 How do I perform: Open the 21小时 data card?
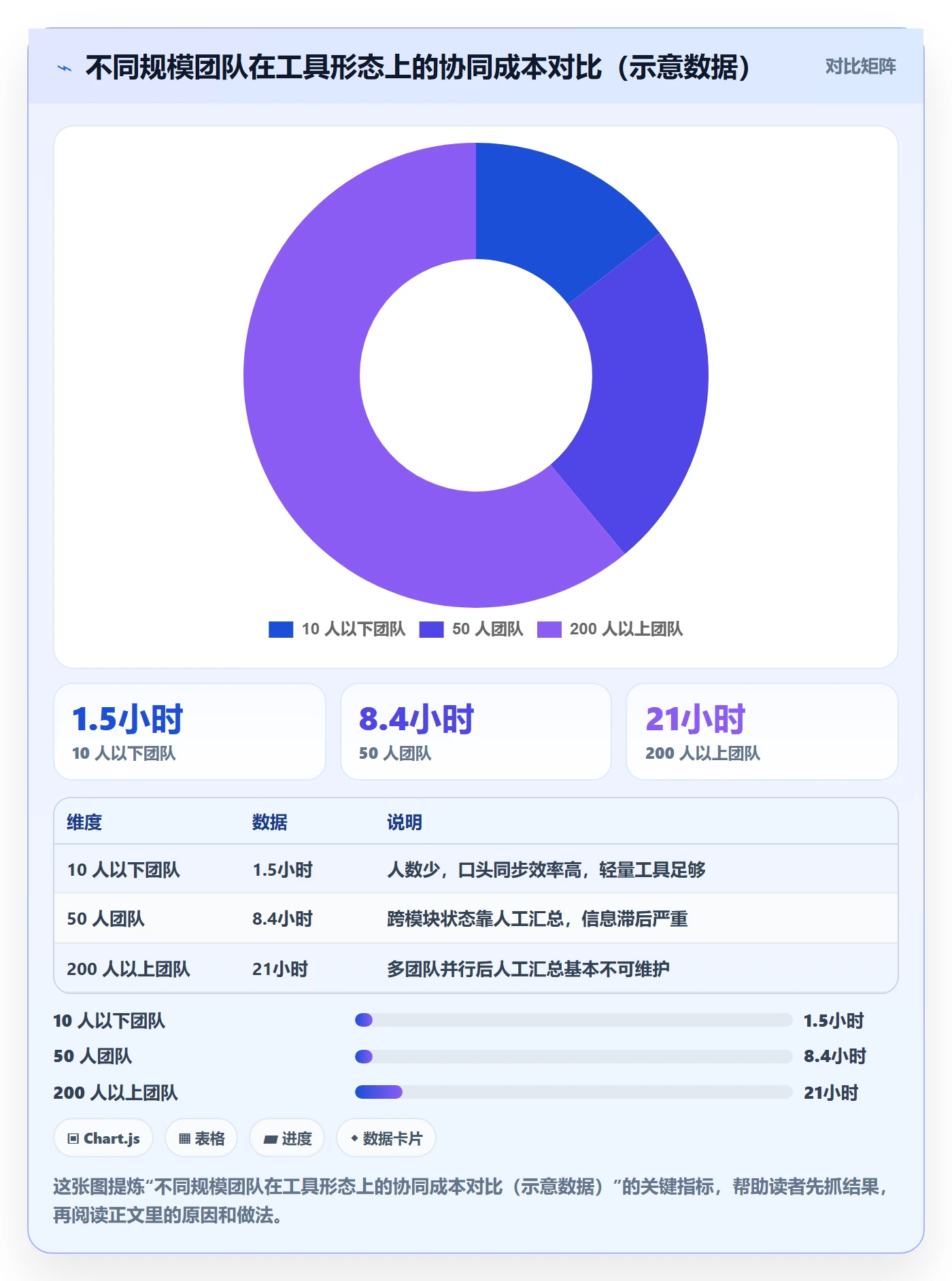click(762, 732)
